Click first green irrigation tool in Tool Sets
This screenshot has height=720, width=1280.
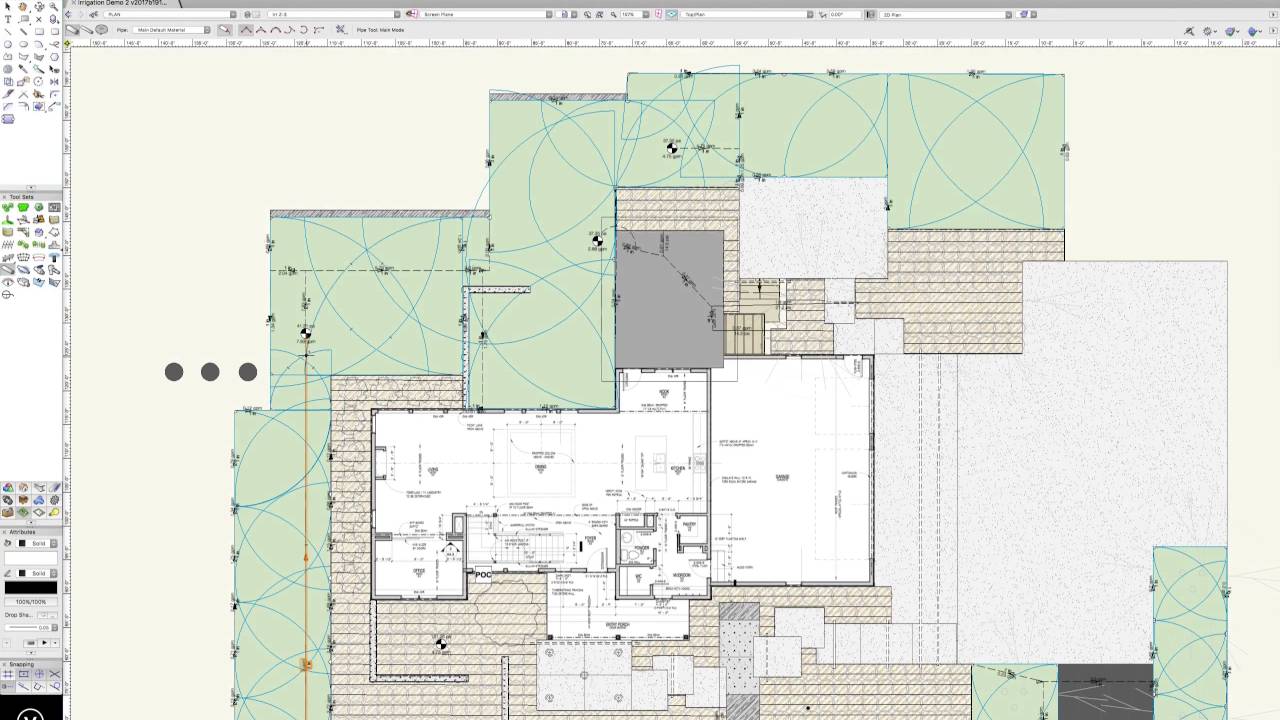point(8,207)
